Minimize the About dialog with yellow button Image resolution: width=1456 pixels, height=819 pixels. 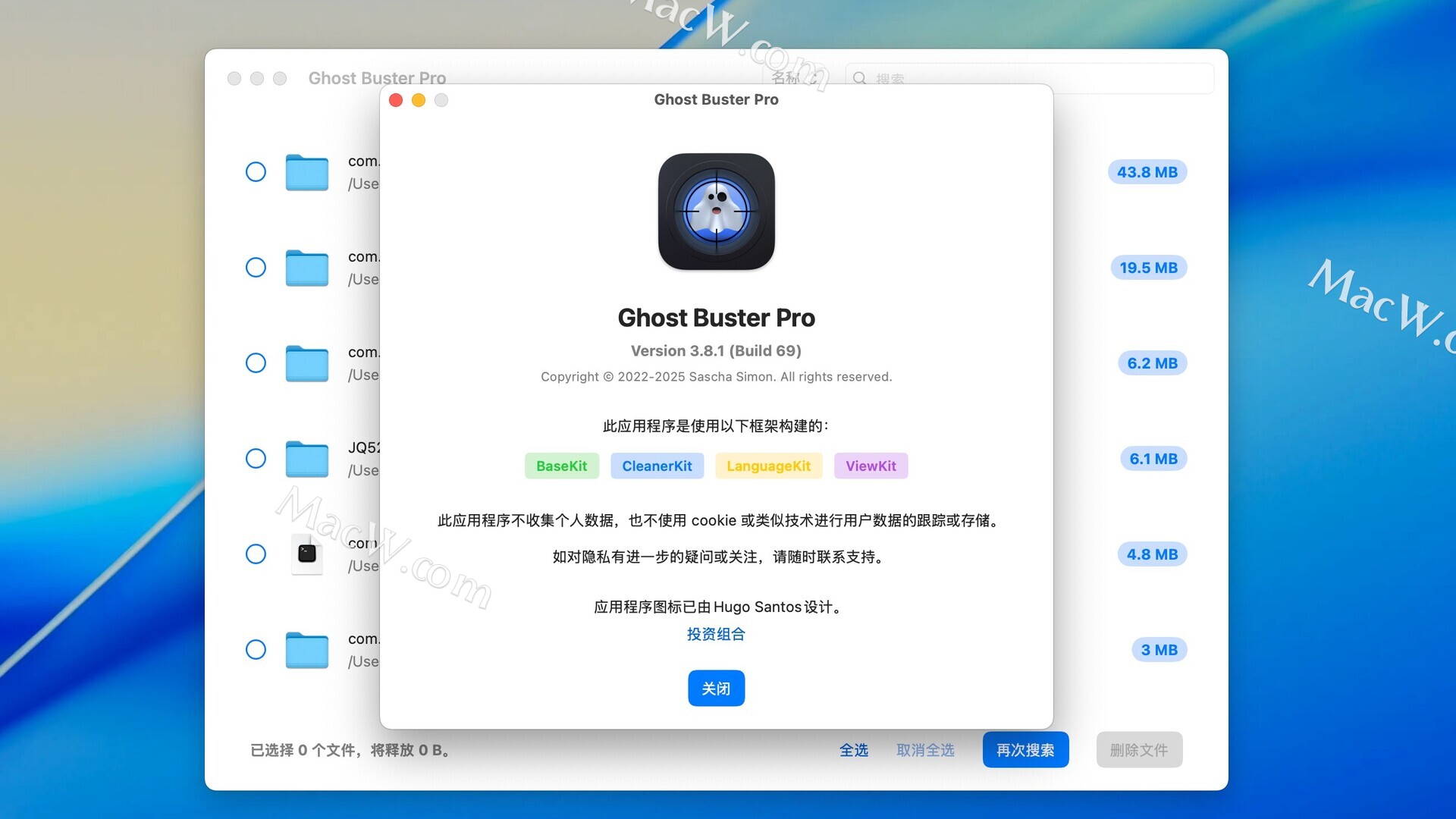[419, 100]
